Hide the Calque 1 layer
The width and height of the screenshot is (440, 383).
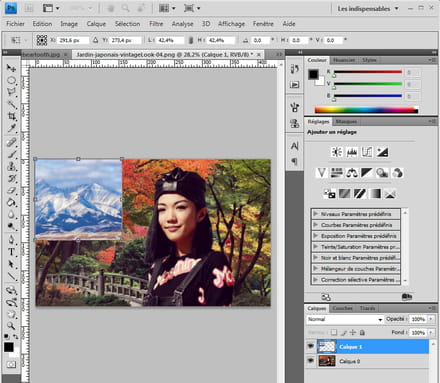[x=311, y=347]
